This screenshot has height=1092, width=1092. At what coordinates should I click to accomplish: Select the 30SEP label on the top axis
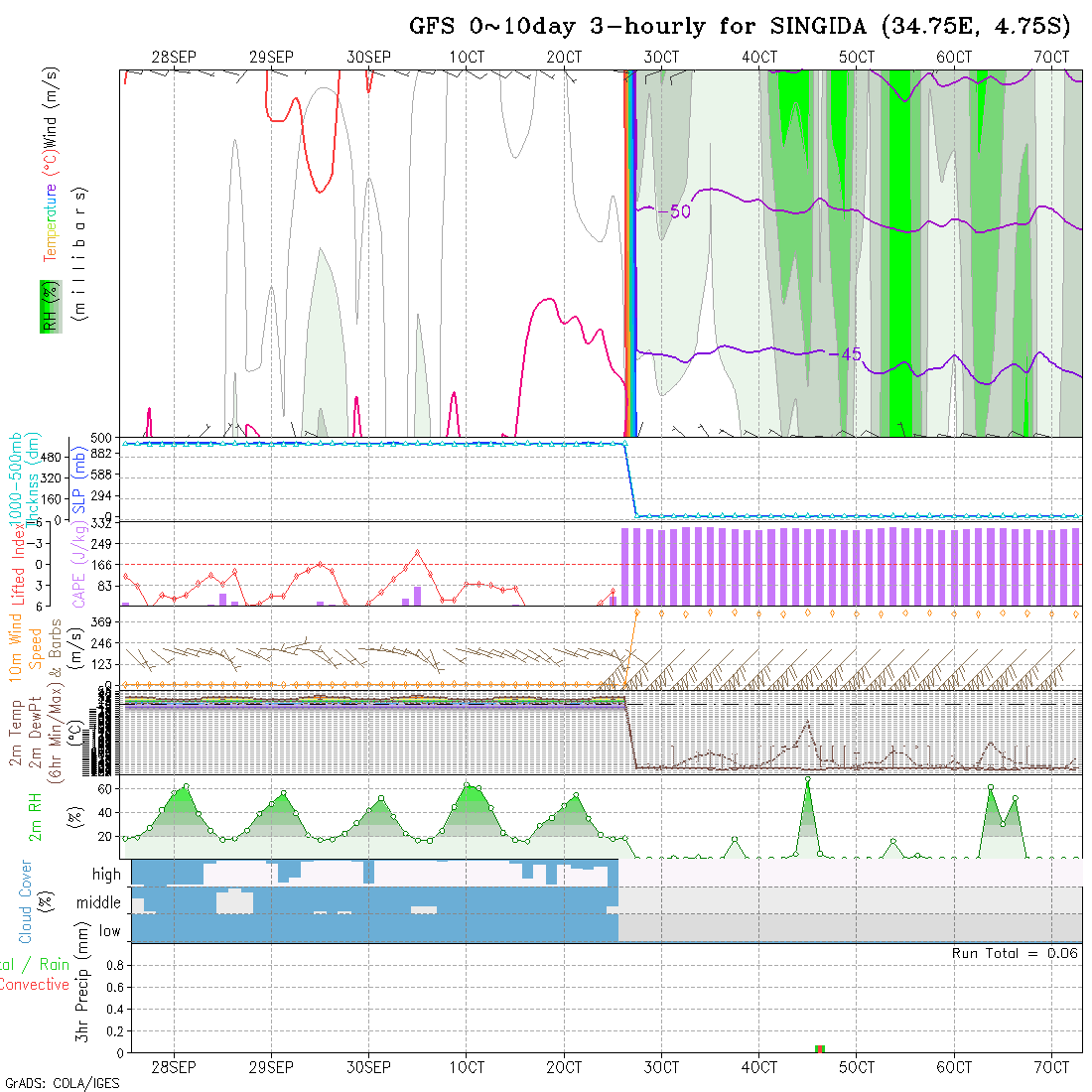[x=369, y=57]
